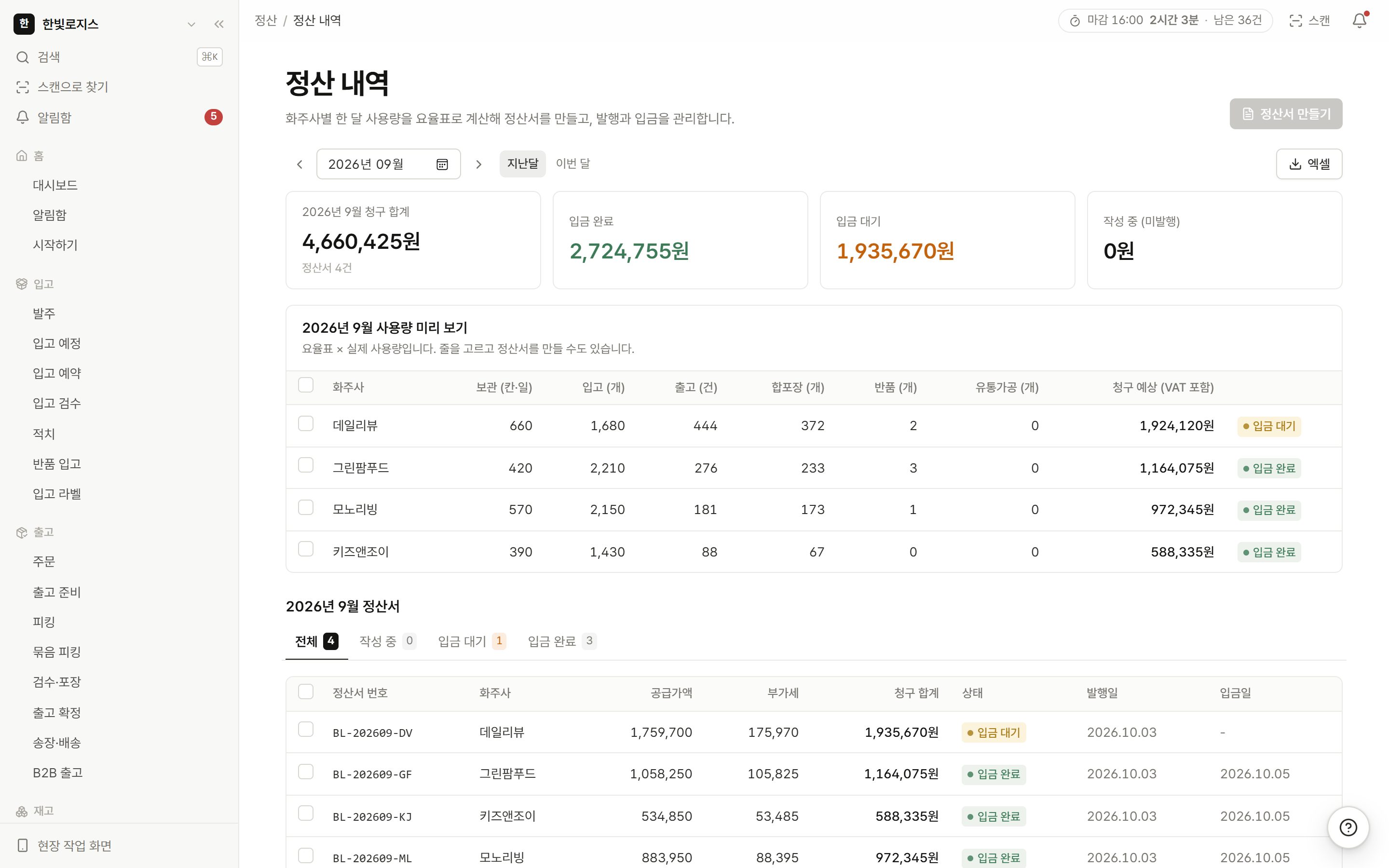This screenshot has width=1389, height=868.
Task: Check the 키즈앤조이 row in usage preview
Action: 306,549
